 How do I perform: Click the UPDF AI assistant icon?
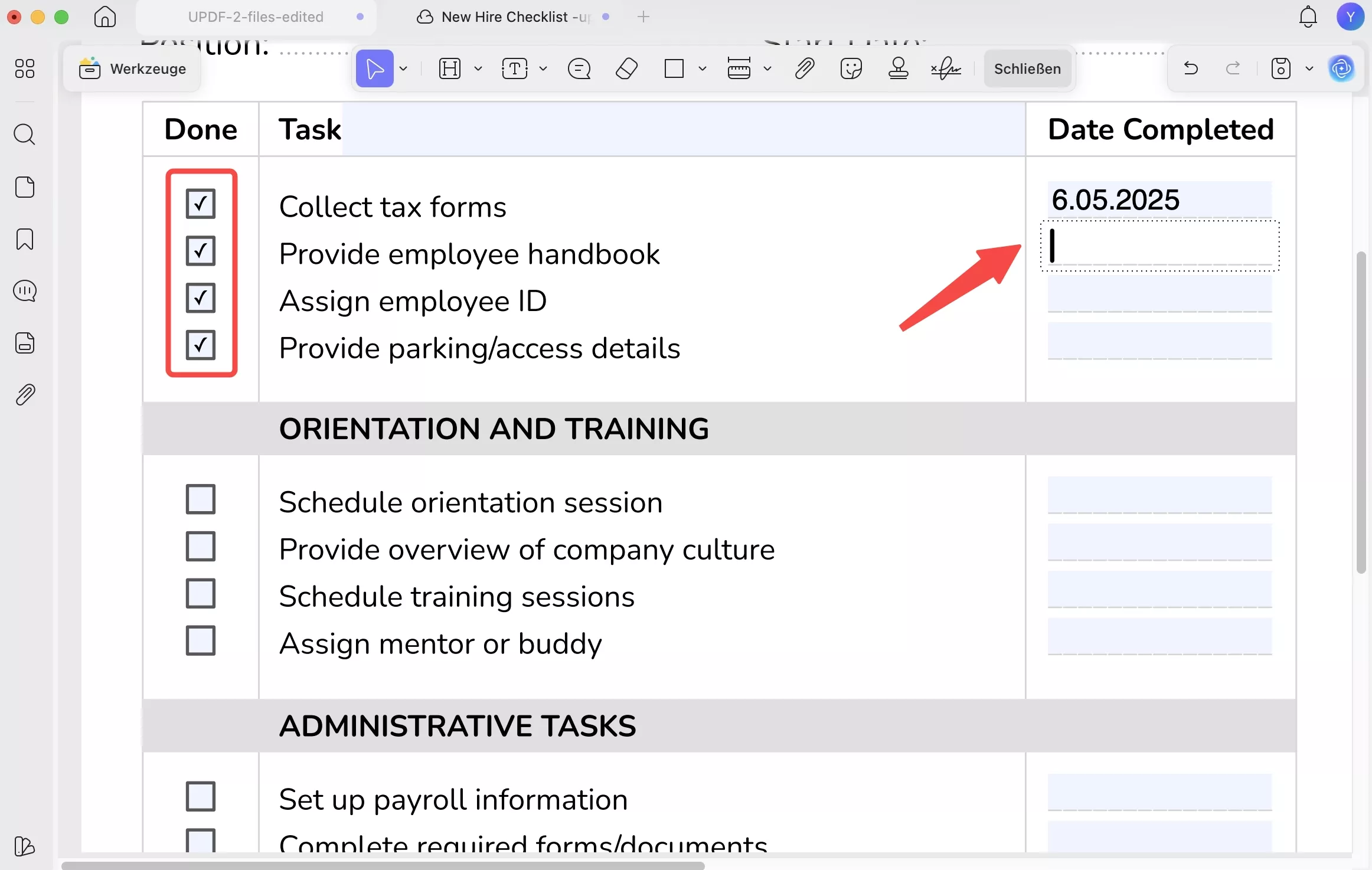1341,69
